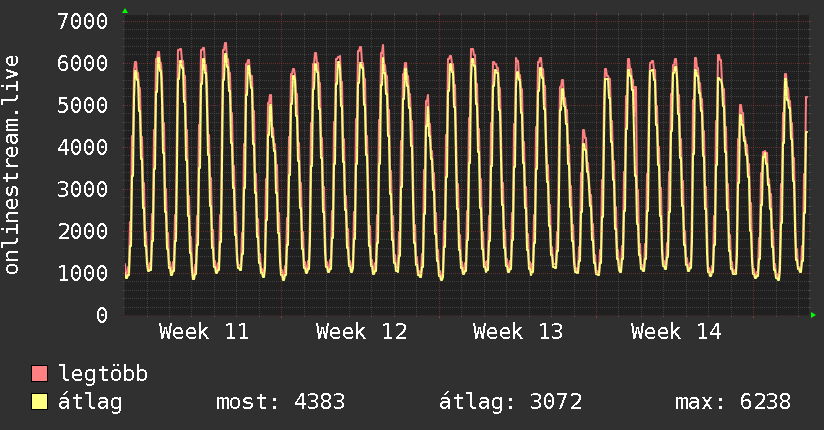Click the átlag: 3072 statistic
The height and width of the screenshot is (430, 824).
[x=511, y=403]
